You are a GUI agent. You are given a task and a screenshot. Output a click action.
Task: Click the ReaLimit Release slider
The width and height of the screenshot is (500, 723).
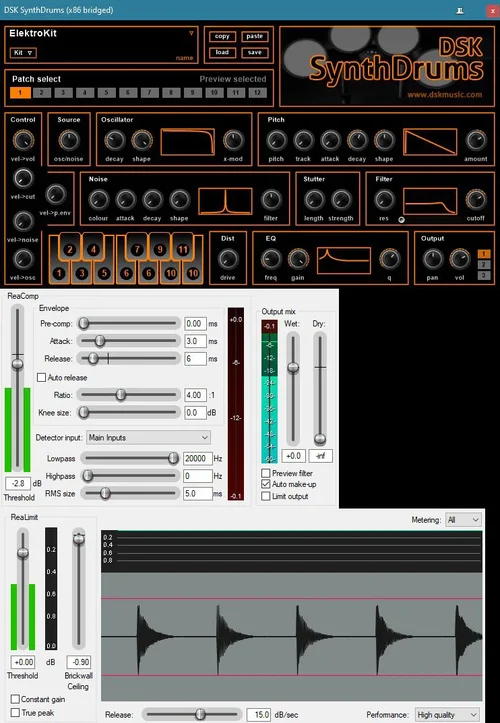192,715
